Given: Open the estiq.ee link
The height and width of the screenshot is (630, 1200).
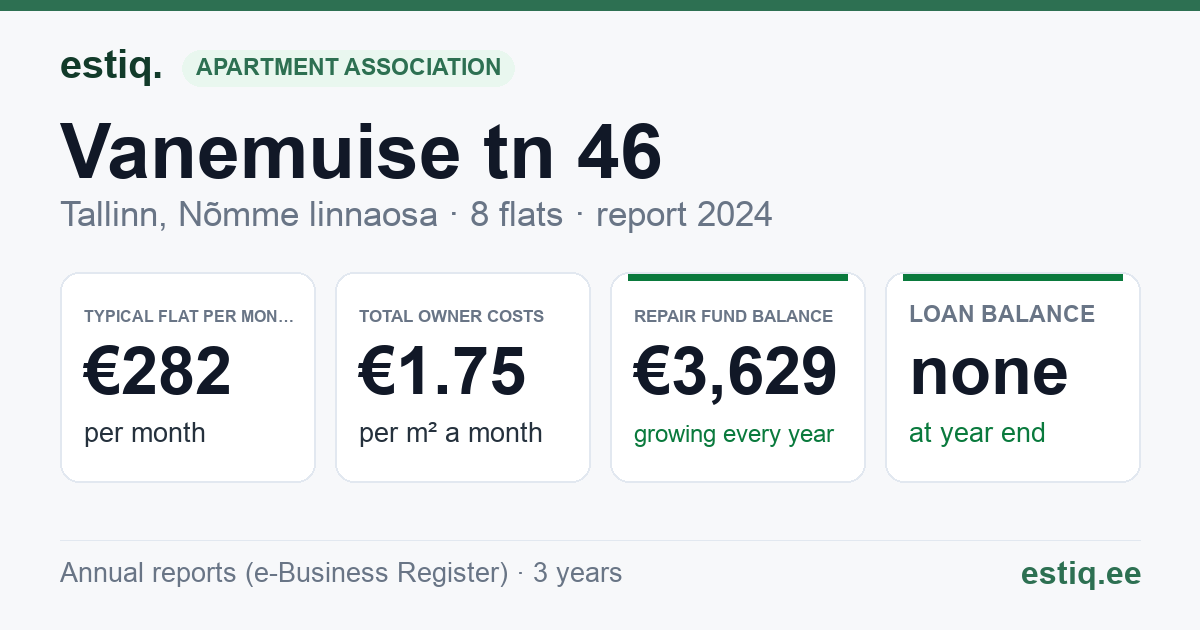Looking at the screenshot, I should pyautogui.click(x=1081, y=573).
